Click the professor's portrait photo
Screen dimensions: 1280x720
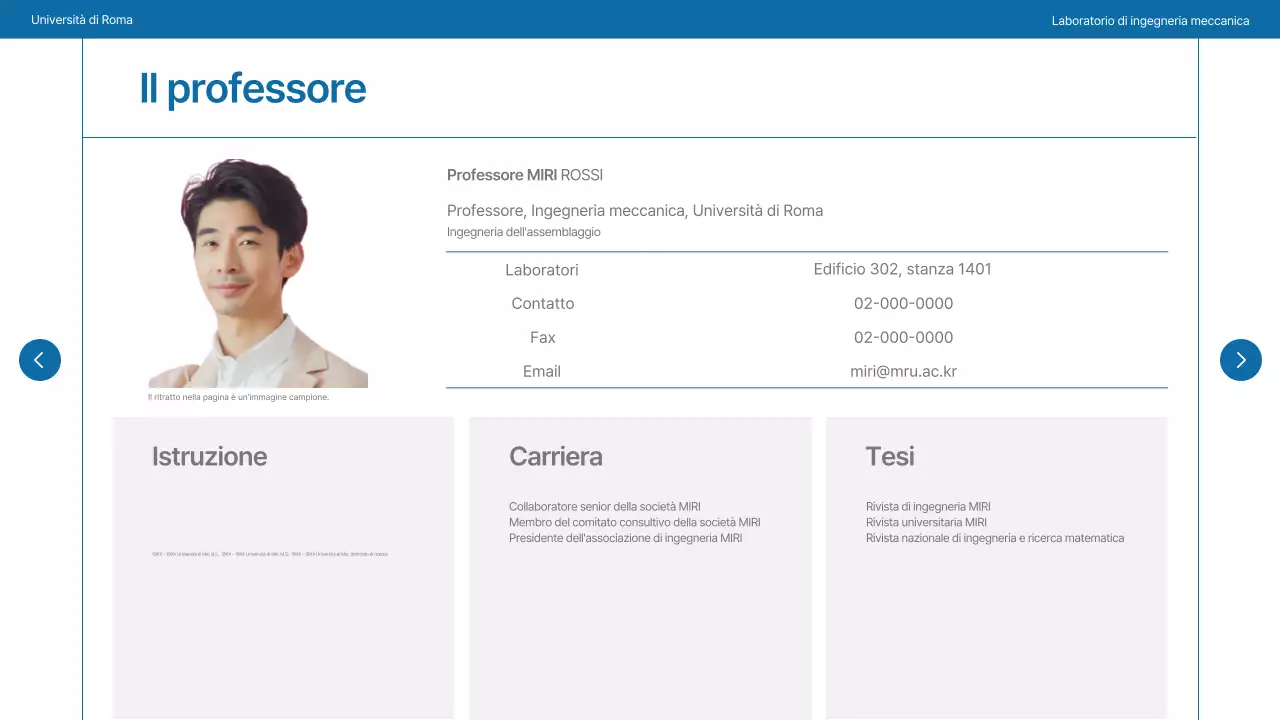pos(257,273)
